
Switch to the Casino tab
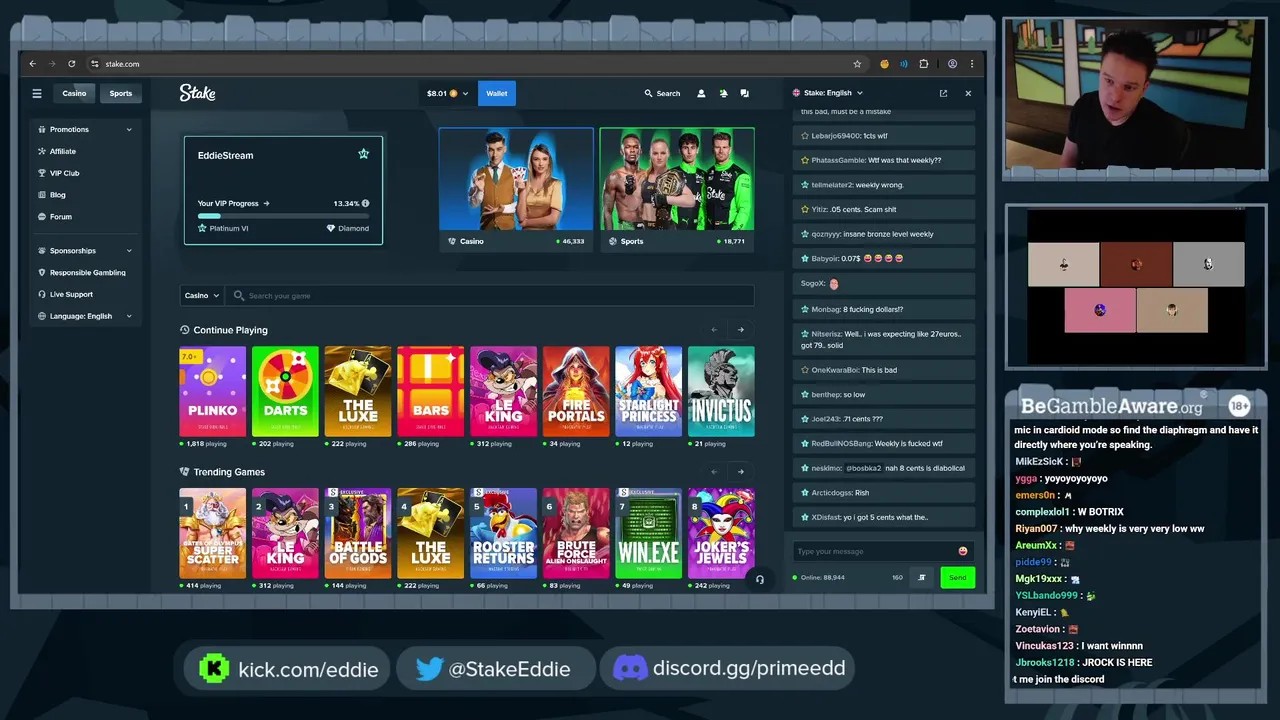pos(75,94)
